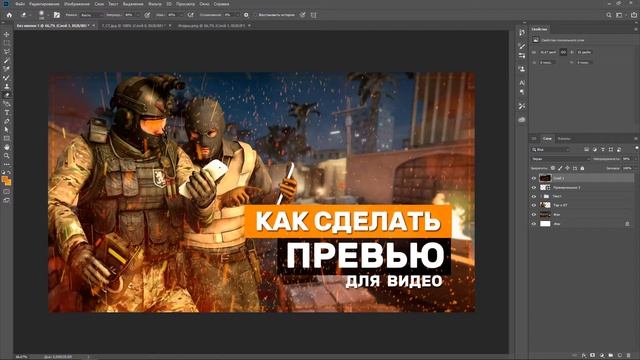Enable airbrush-style build-up icon

[191, 15]
